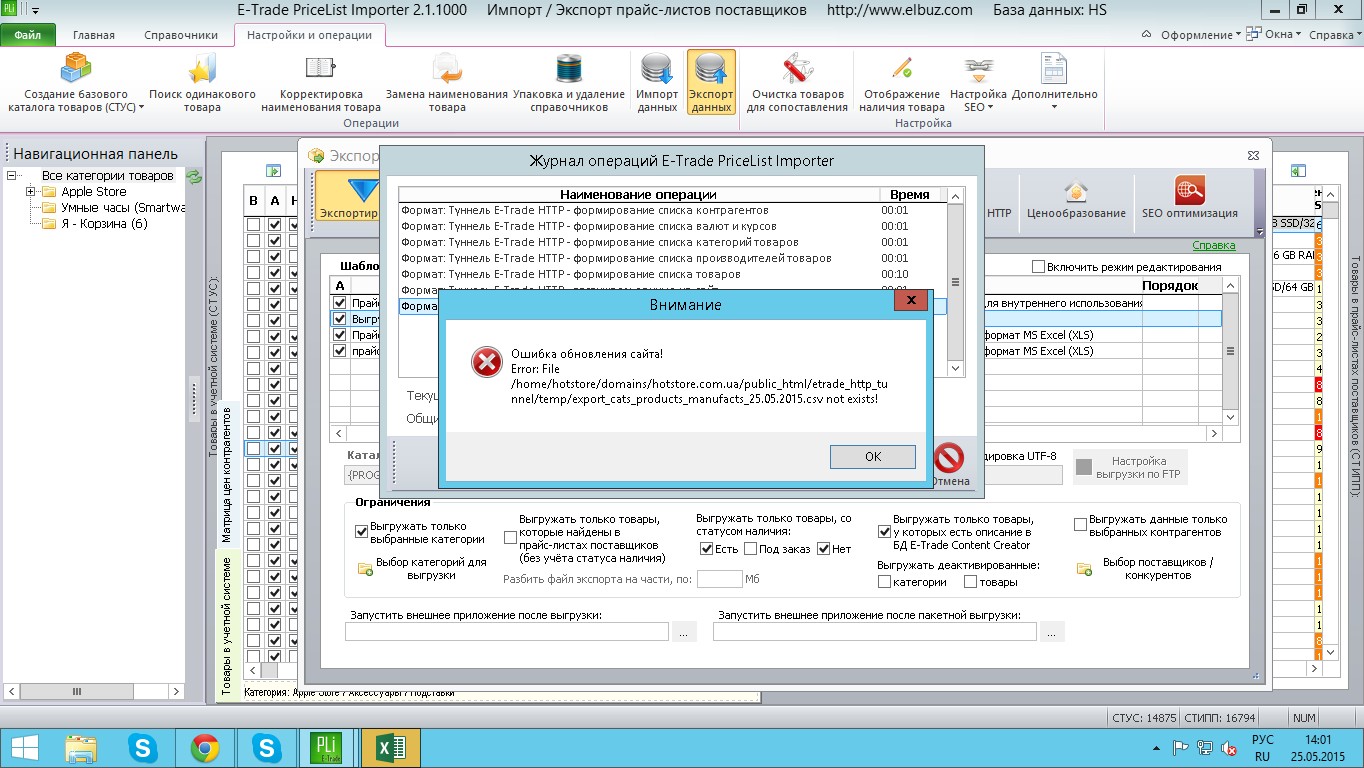The height and width of the screenshot is (768, 1364).
Task: Switch to the 'Главная' ribbon tab
Action: click(x=94, y=35)
